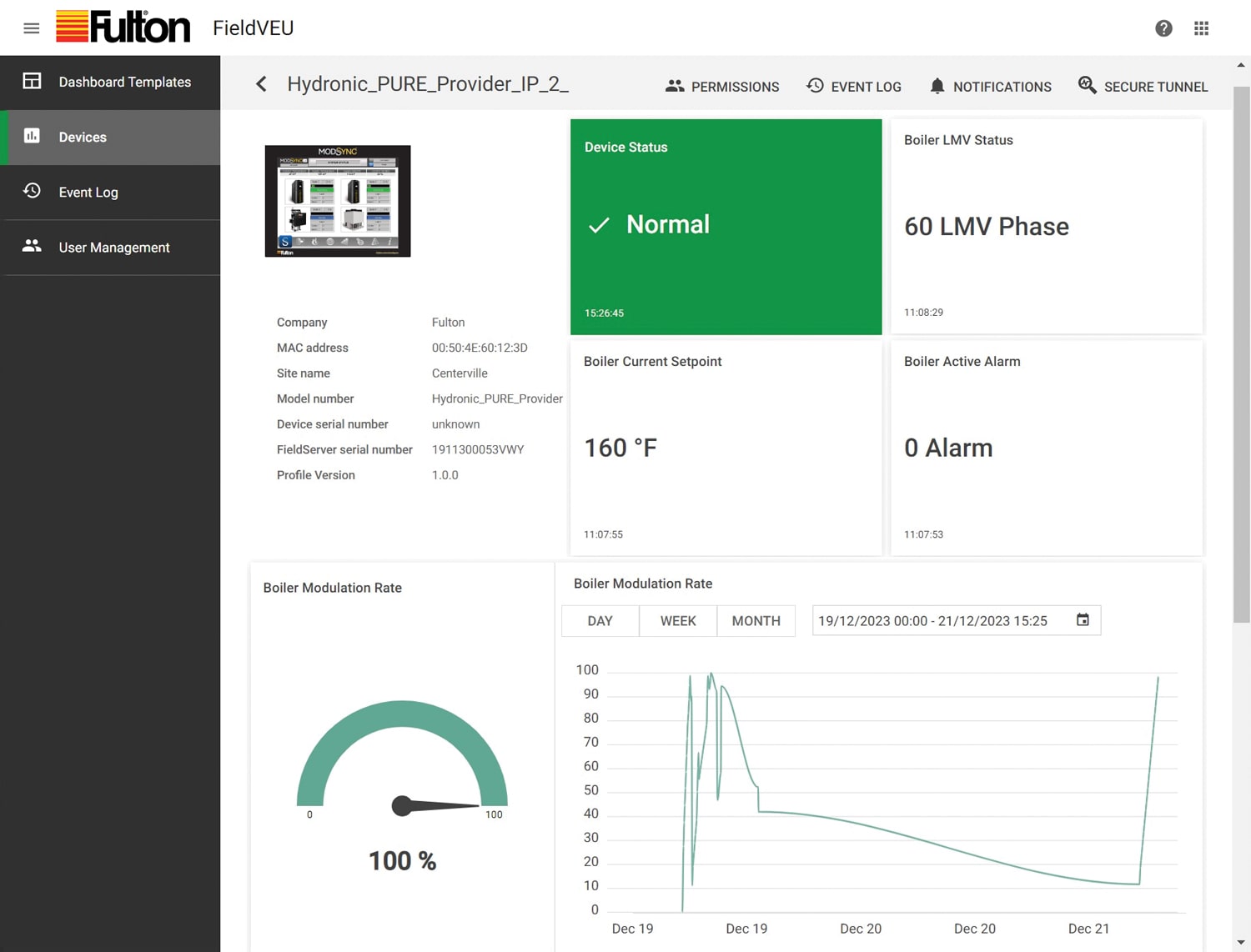Click the EVENT LOG toolbar button
This screenshot has height=952, width=1251.
[x=854, y=86]
